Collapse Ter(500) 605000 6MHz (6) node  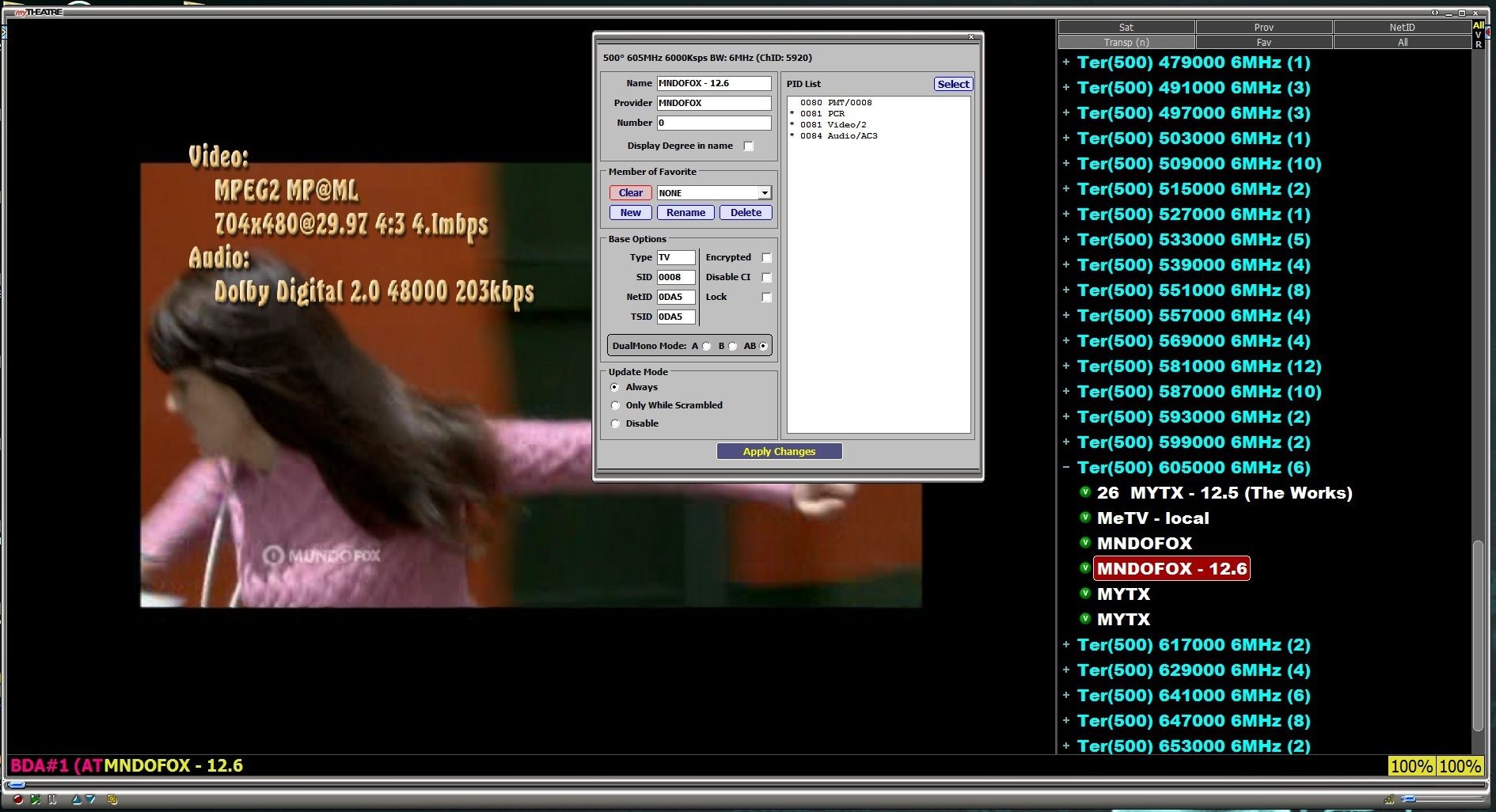point(1066,467)
